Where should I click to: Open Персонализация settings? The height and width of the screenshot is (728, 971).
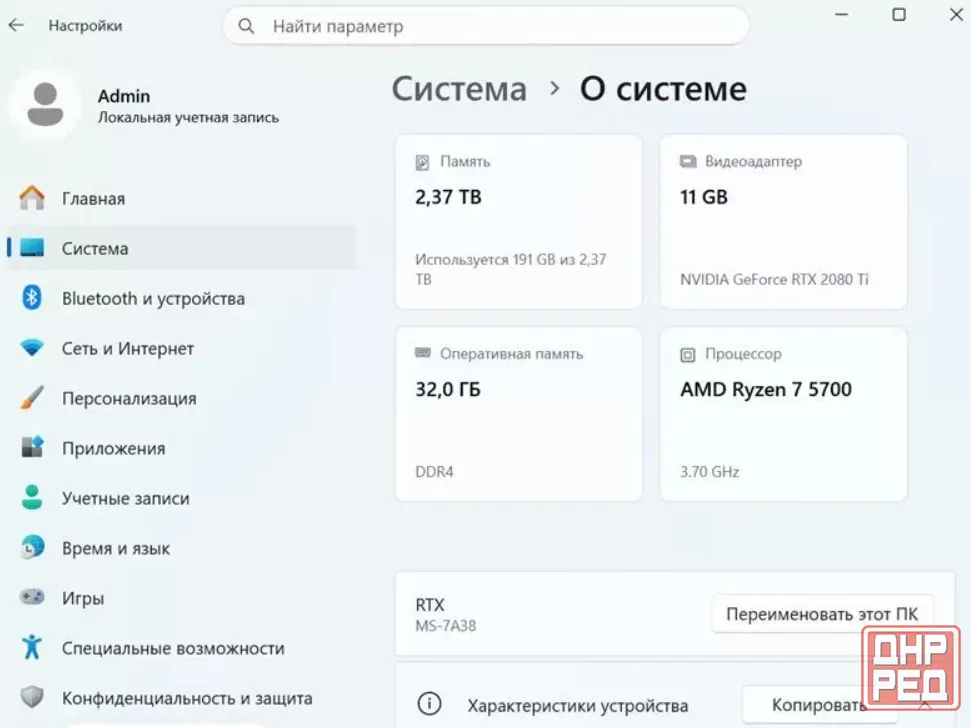coord(181,398)
